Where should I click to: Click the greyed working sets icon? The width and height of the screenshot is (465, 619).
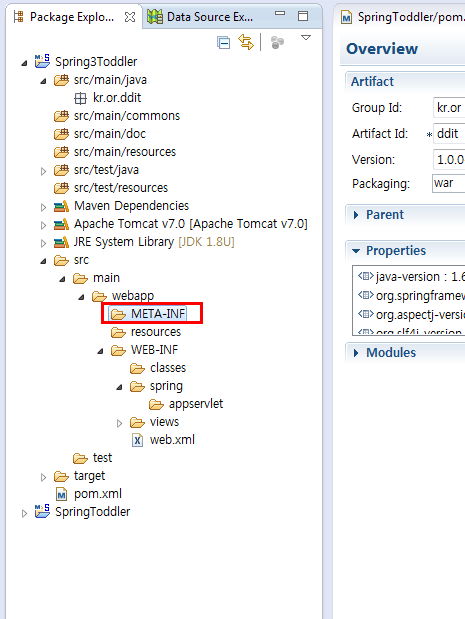(278, 42)
